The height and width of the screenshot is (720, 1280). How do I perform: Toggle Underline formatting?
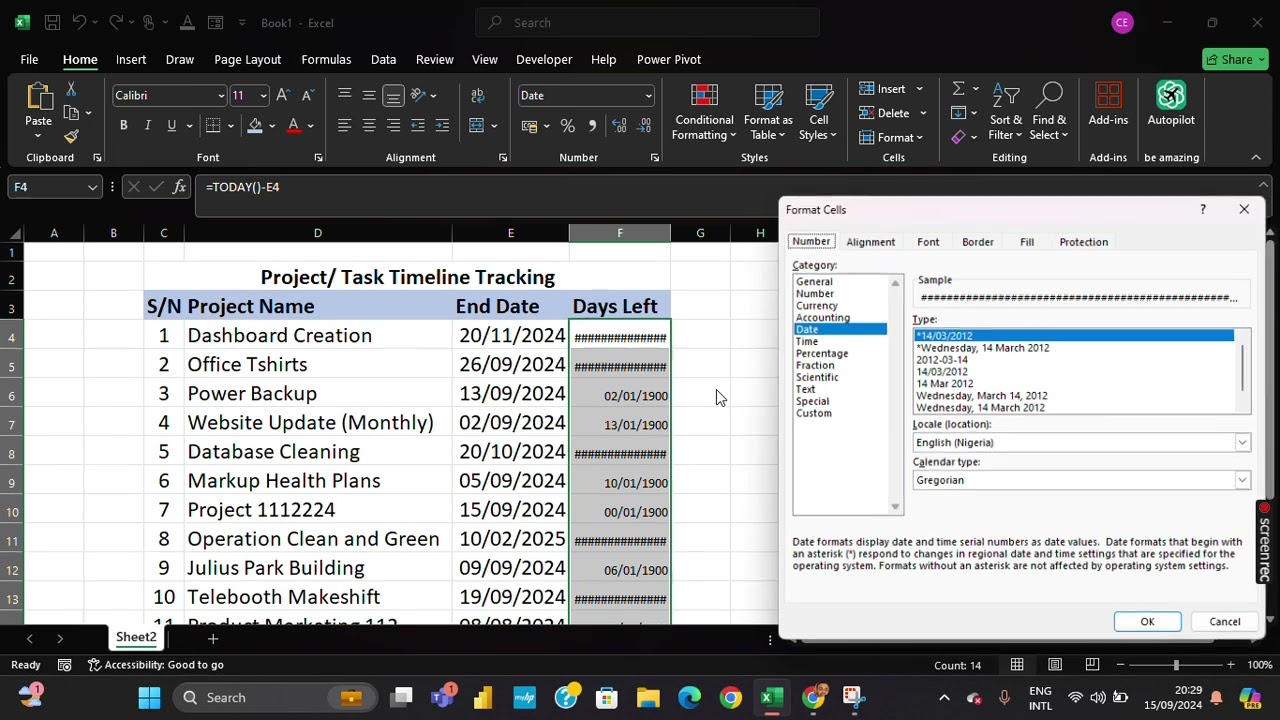tap(171, 126)
